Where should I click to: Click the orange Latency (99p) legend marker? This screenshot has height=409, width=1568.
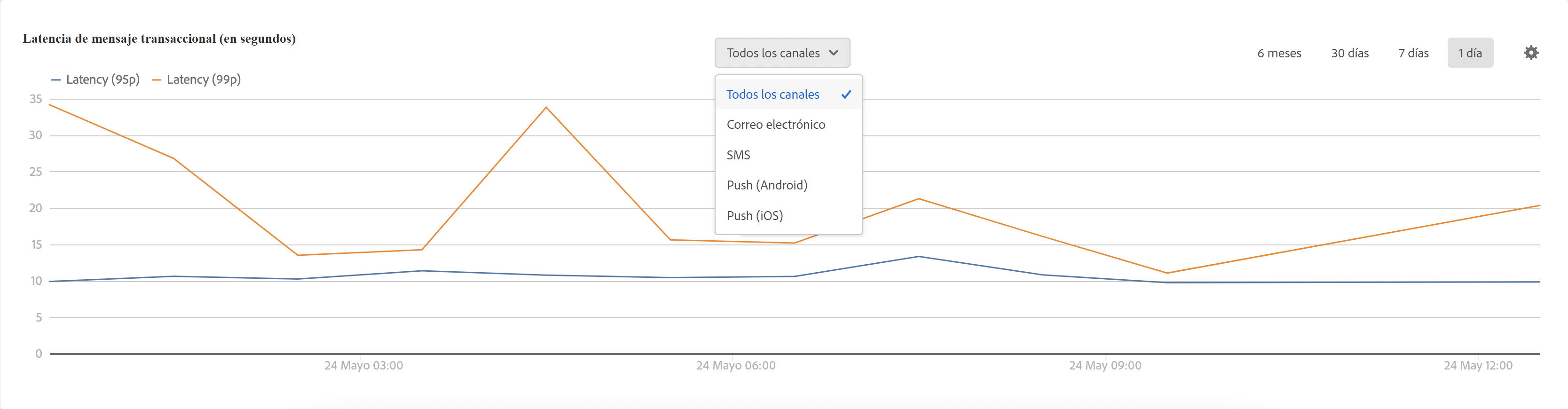pos(157,80)
